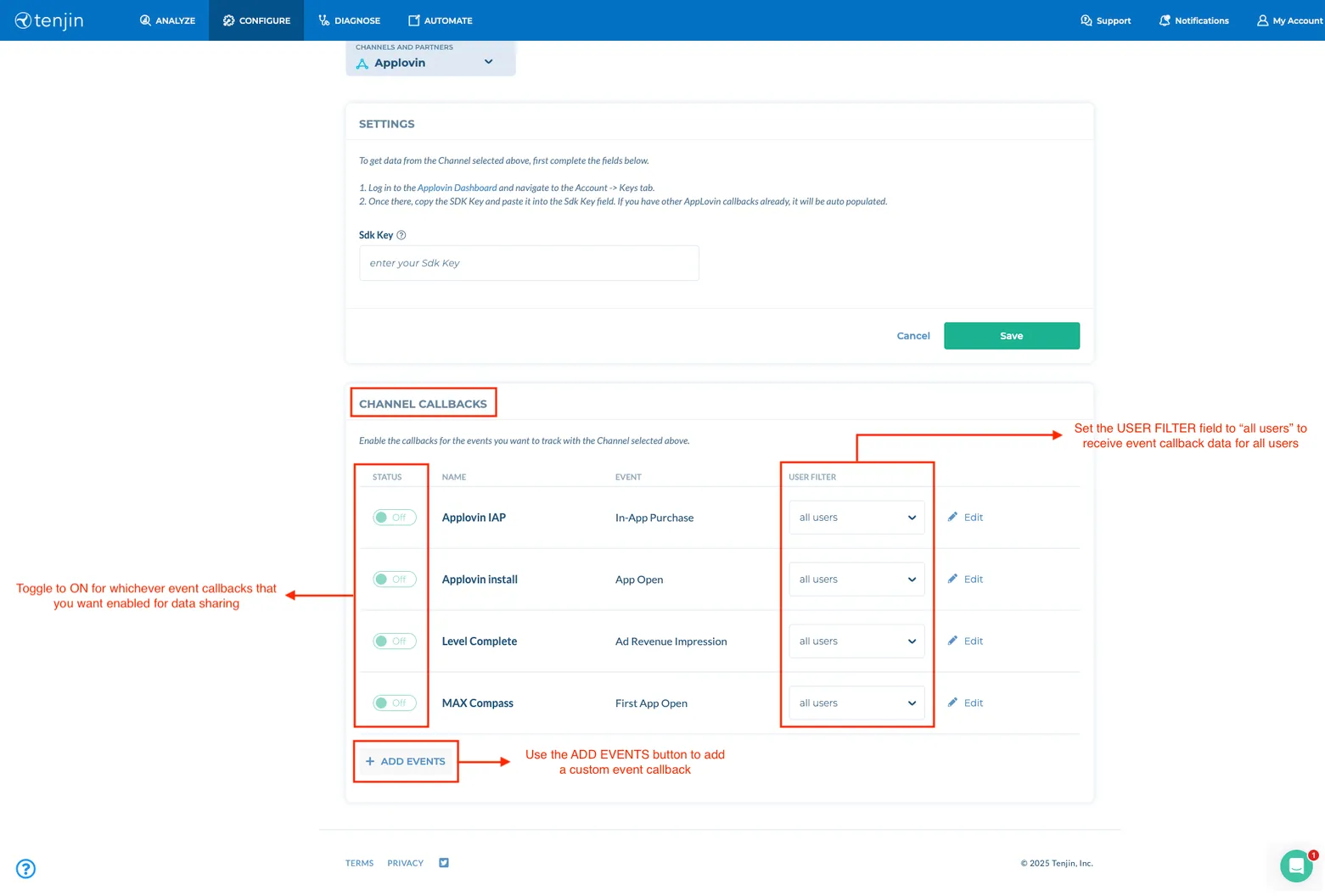Edit the Applovin IAP callback via pencil icon
The width and height of the screenshot is (1325, 896).
[x=965, y=517]
